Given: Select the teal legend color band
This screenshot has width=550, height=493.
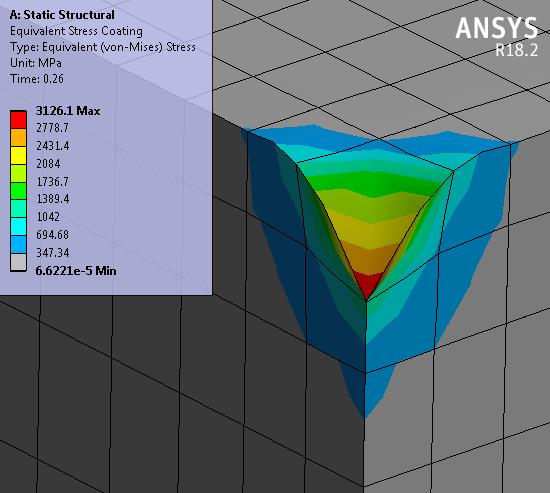Looking at the screenshot, I should click(18, 209).
